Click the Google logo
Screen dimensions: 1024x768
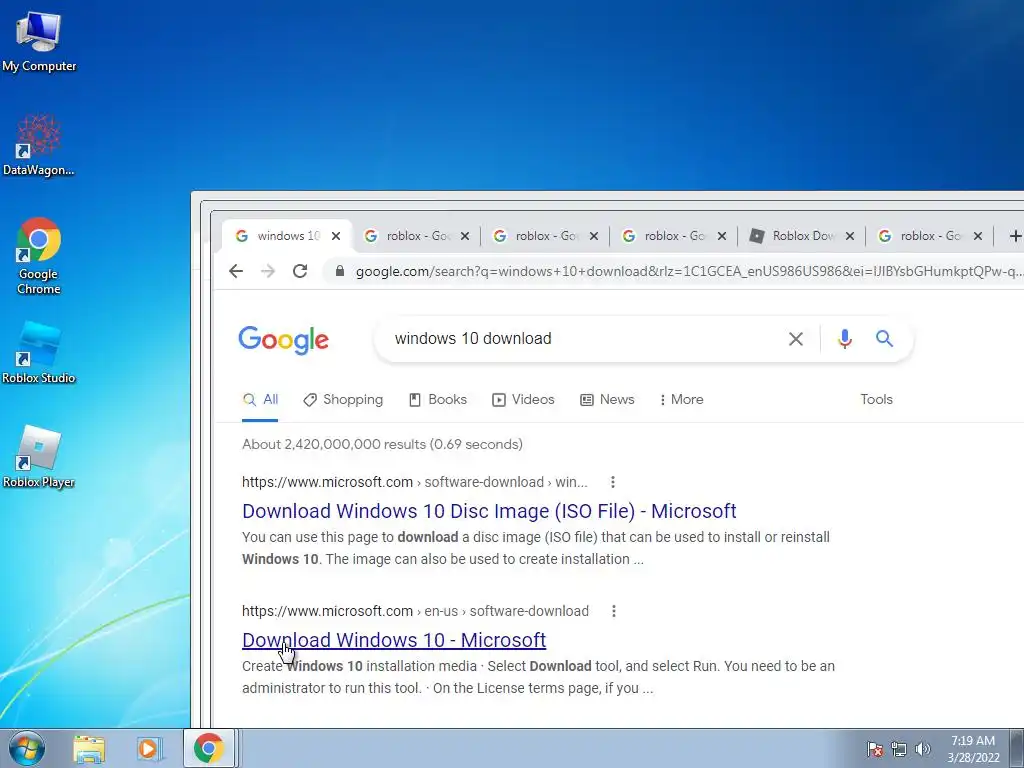tap(283, 340)
